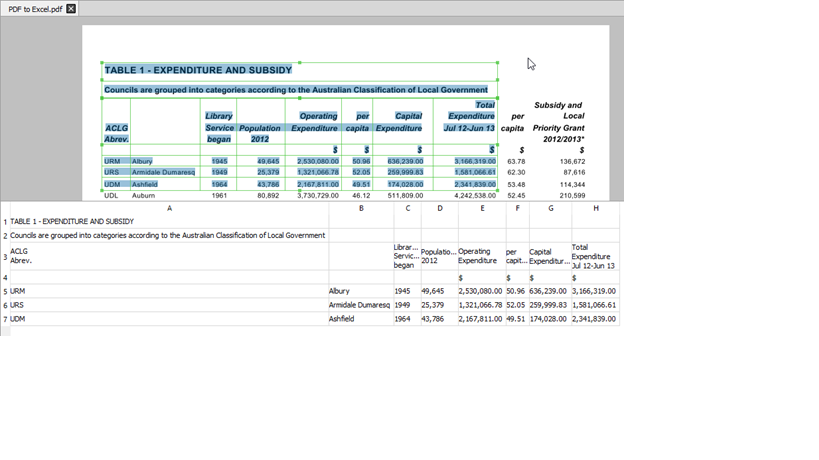
Task: Click 'URM' cell in preview grid
Action: point(169,291)
